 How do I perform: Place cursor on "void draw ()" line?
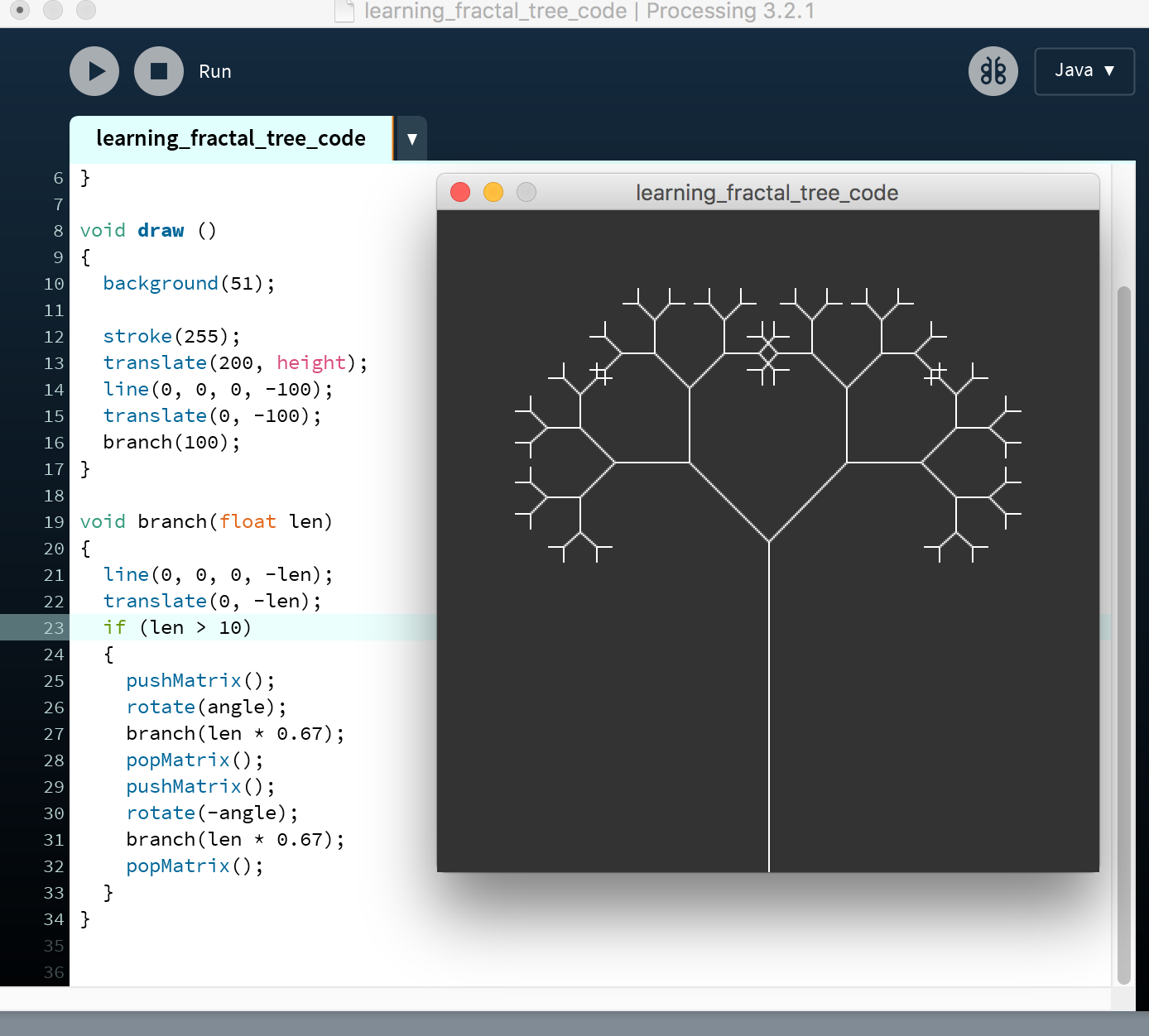click(148, 230)
